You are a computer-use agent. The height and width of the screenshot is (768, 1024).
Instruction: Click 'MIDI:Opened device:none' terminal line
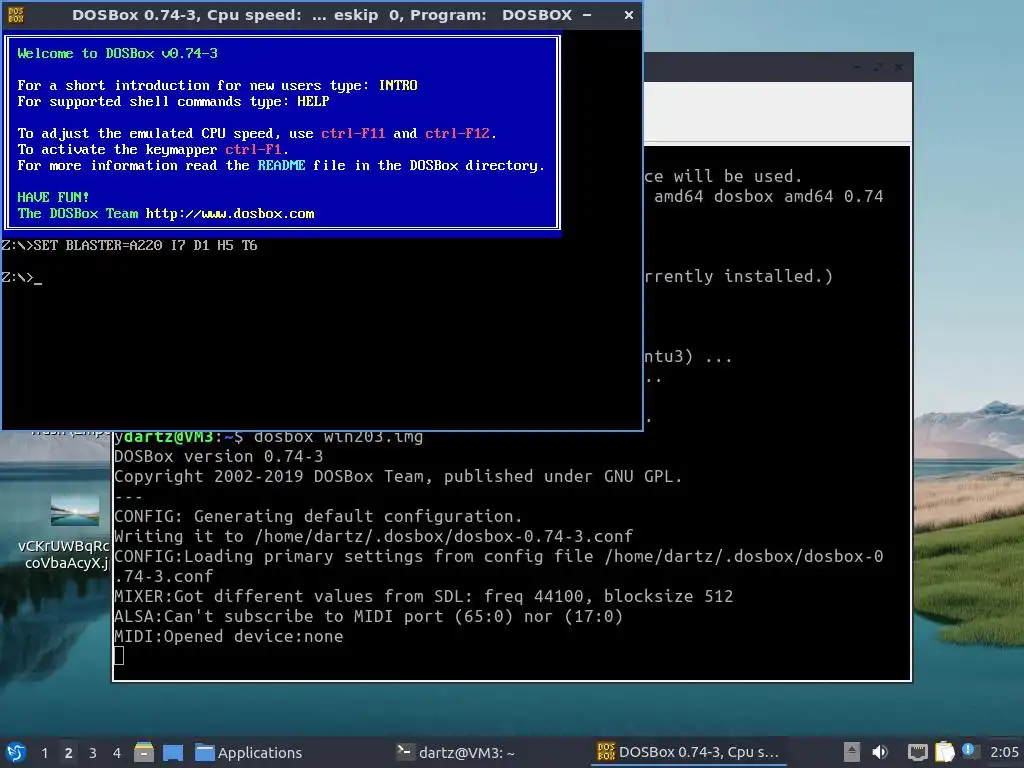click(229, 637)
